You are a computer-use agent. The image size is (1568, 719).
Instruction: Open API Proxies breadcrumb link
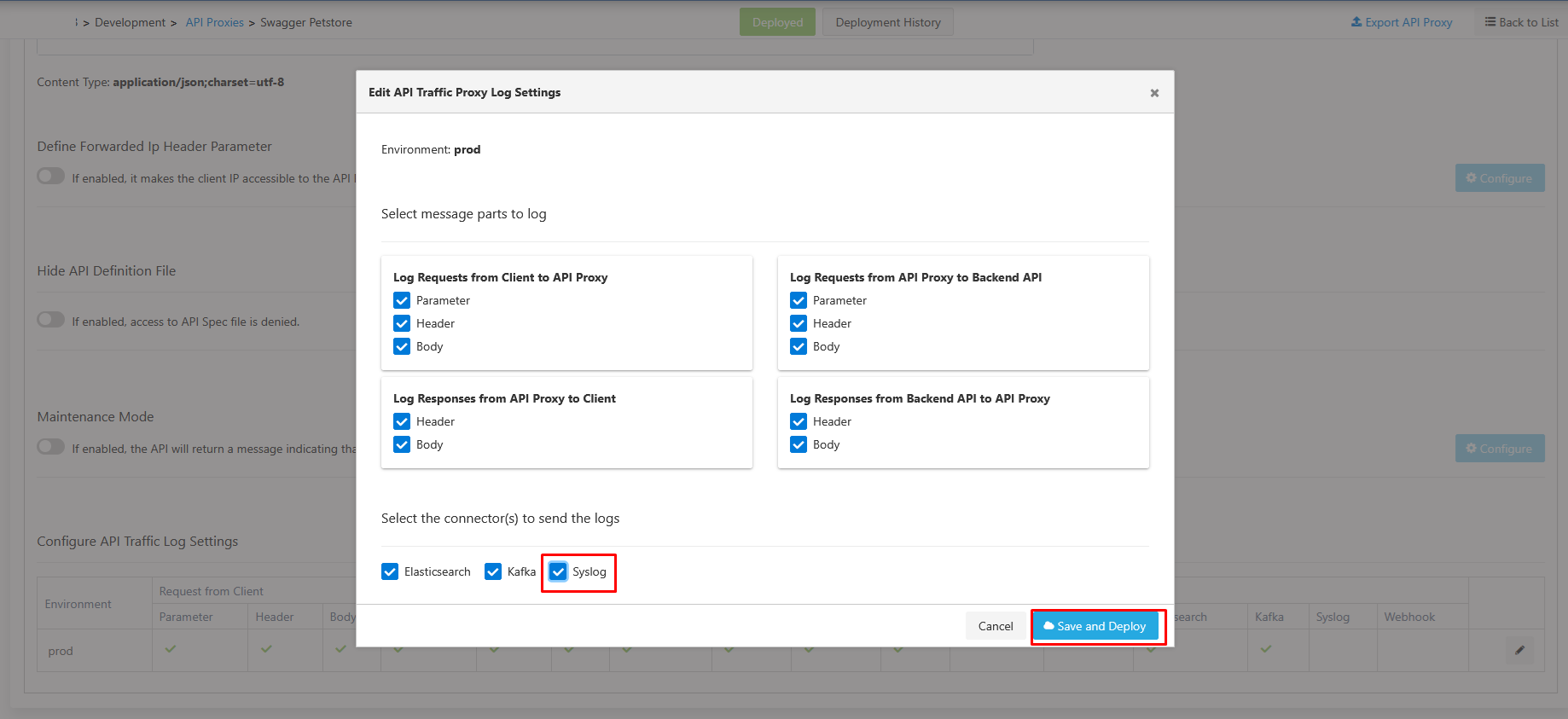[x=214, y=22]
